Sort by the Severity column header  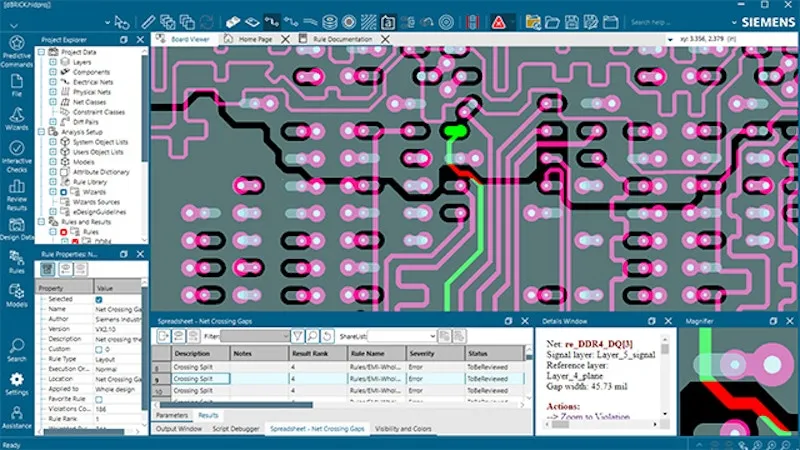(x=435, y=353)
